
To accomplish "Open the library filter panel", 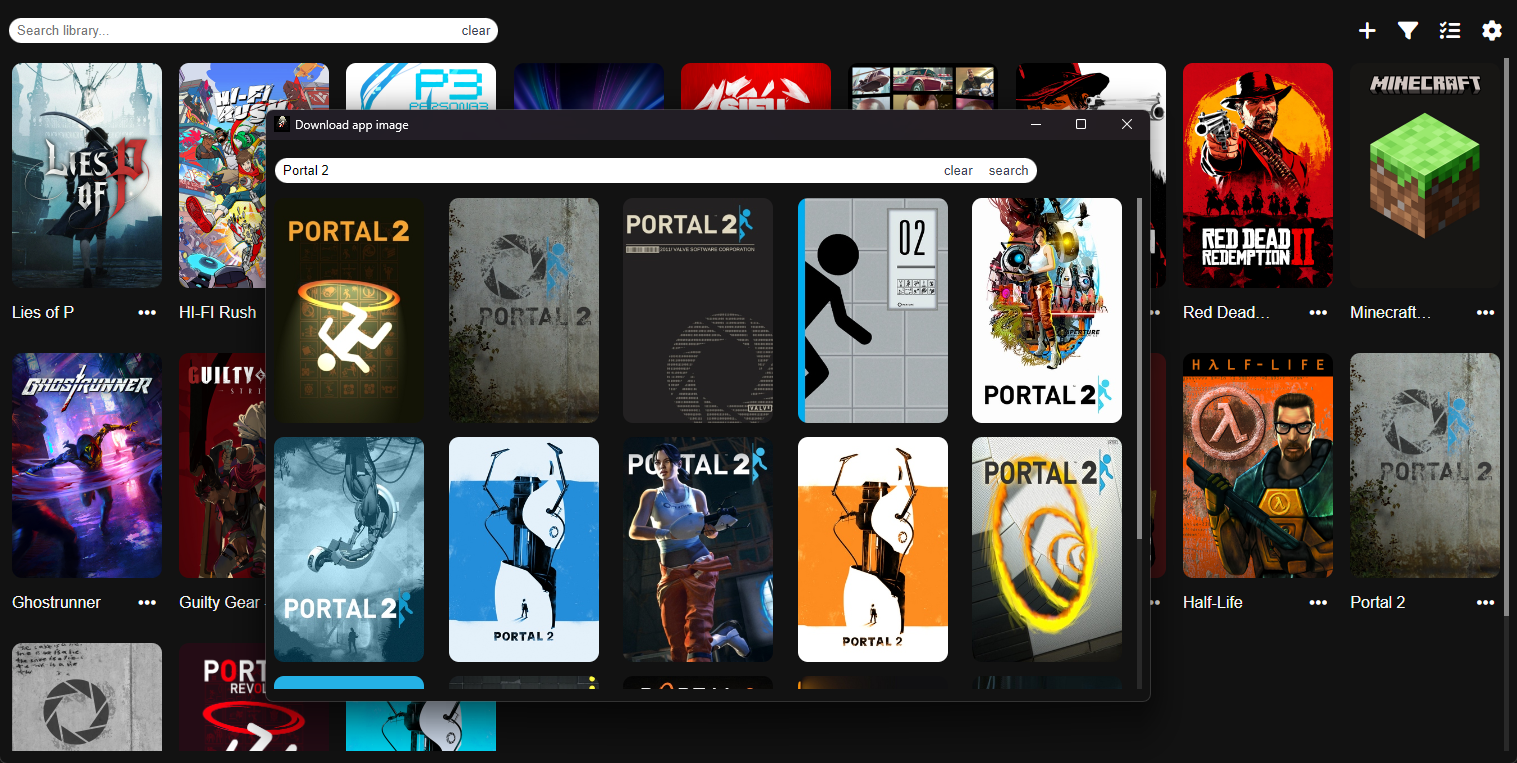I will [1408, 30].
